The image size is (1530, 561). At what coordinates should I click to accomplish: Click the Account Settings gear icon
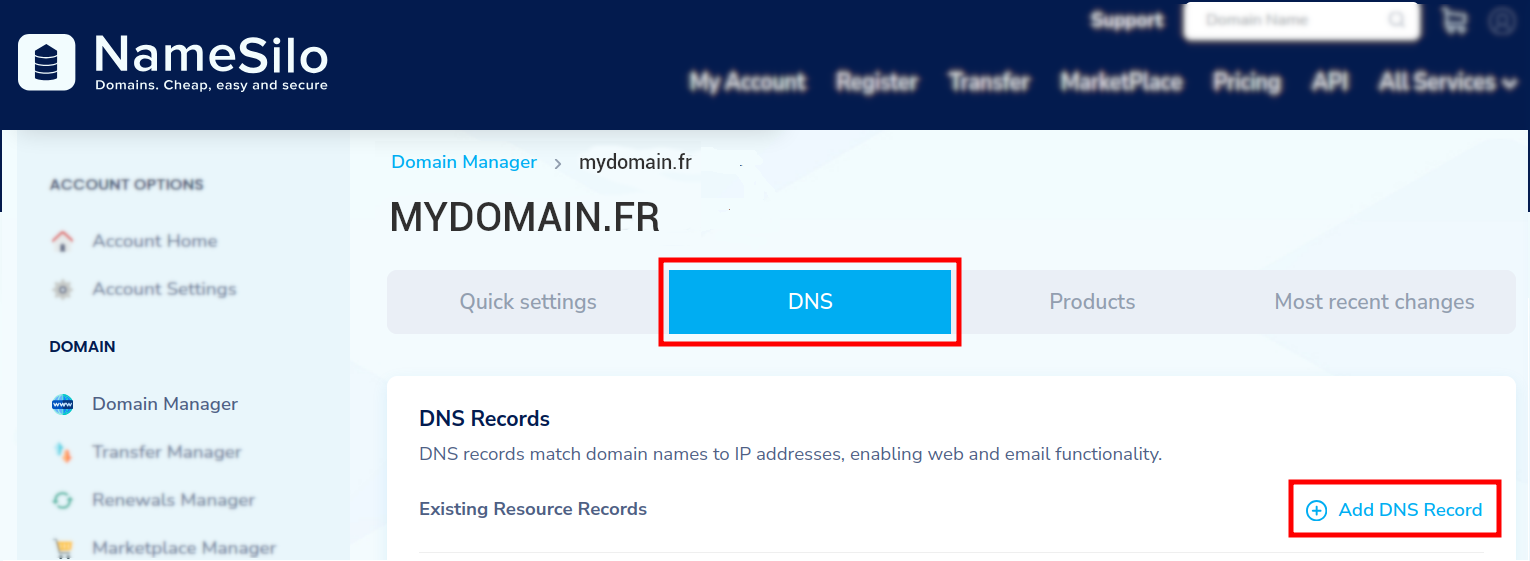[62, 289]
